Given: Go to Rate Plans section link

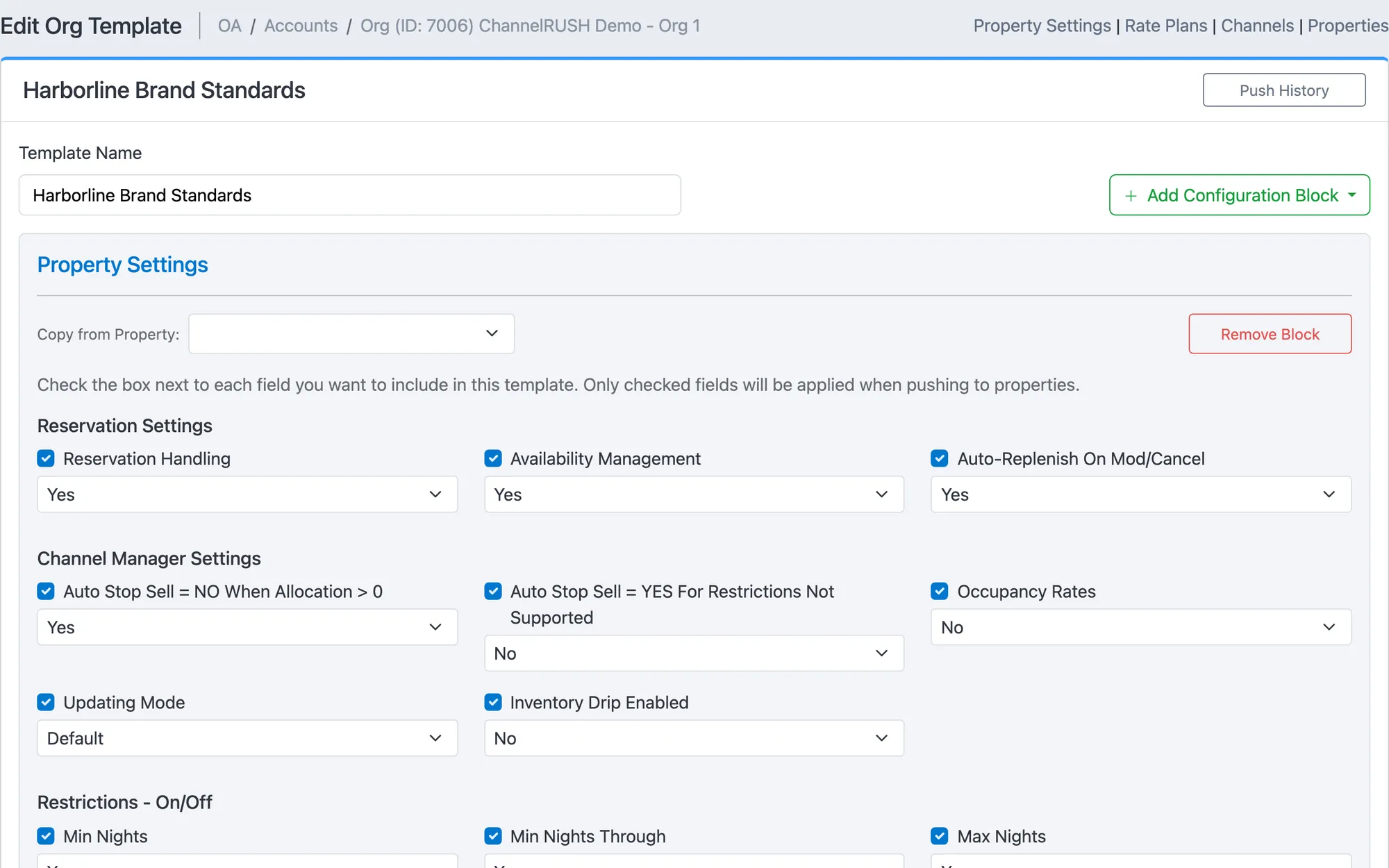Looking at the screenshot, I should pyautogui.click(x=1166, y=26).
